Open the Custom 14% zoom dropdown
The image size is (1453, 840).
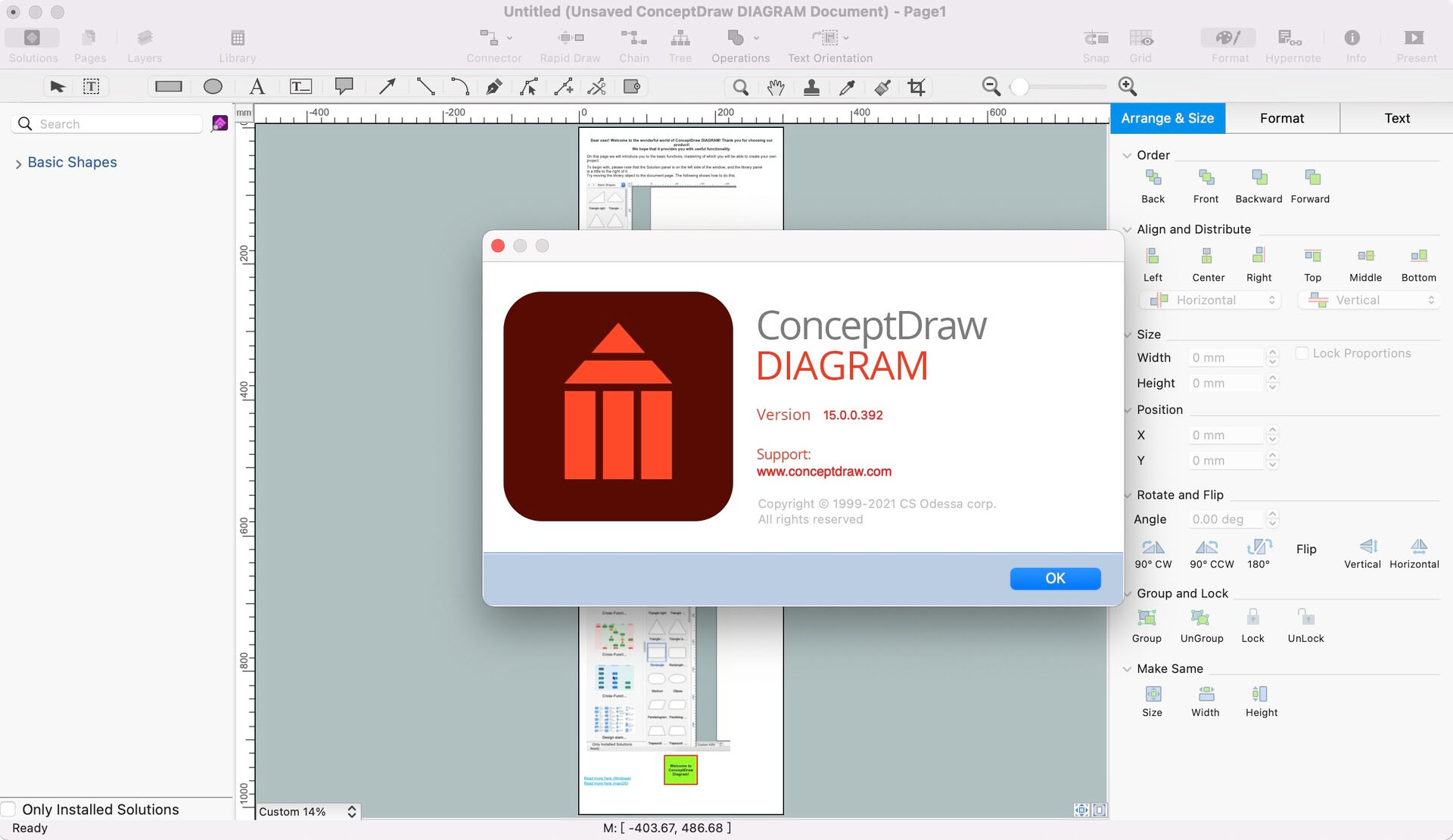(x=307, y=811)
